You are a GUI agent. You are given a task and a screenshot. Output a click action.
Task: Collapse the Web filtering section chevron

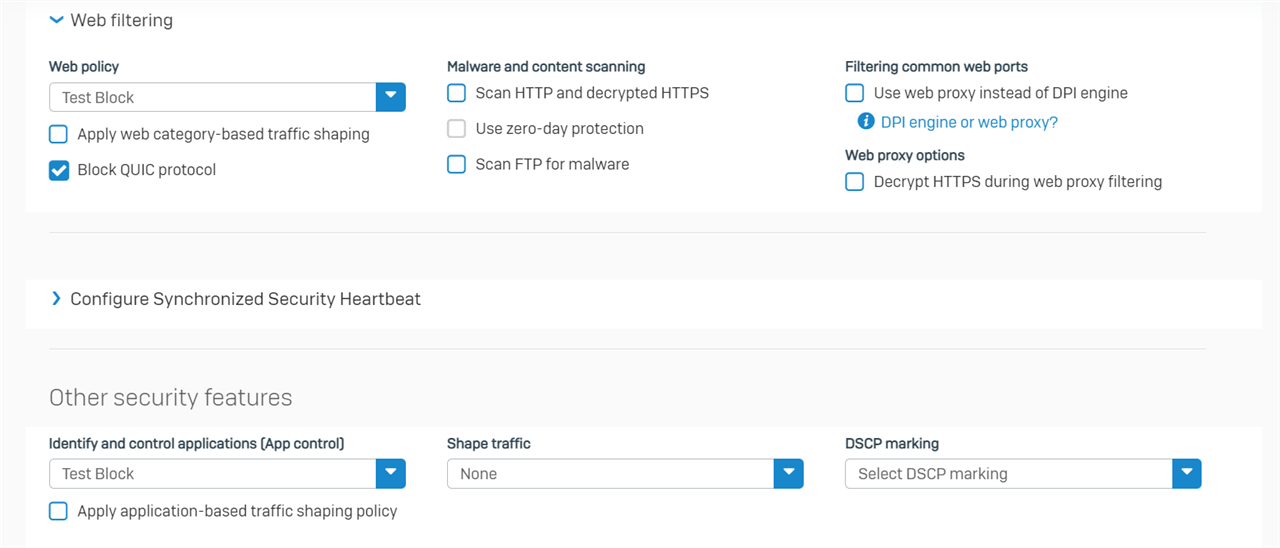(x=56, y=20)
